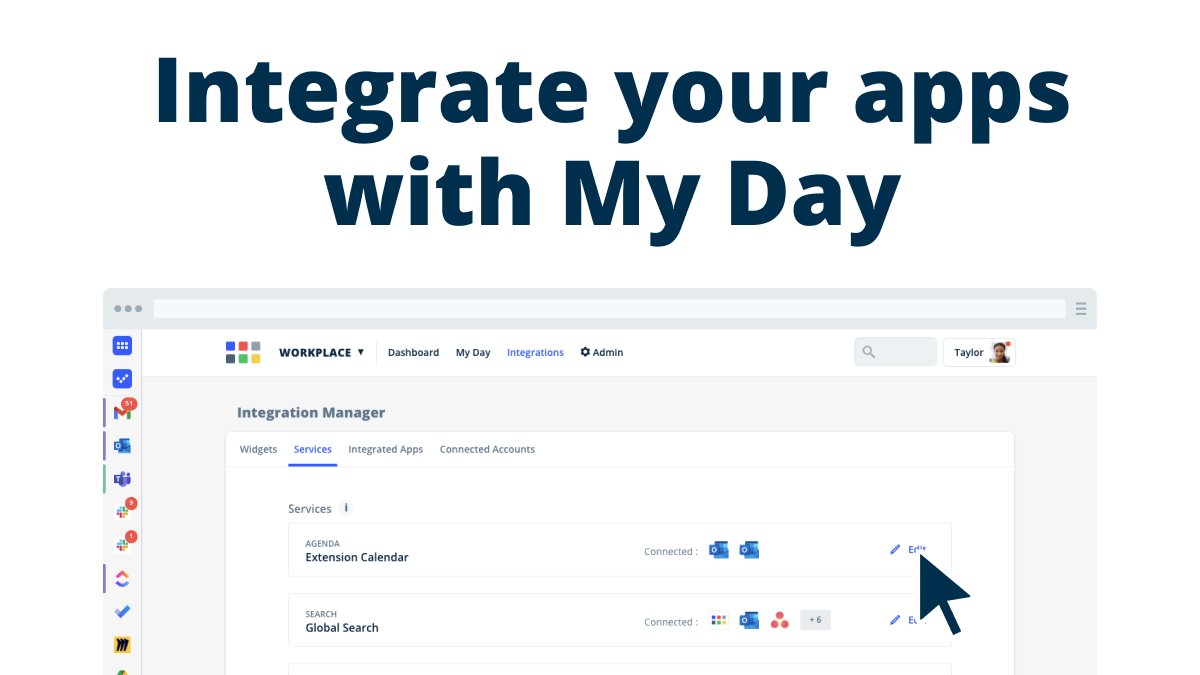
Task: Open Taylor's profile menu
Action: (x=978, y=352)
